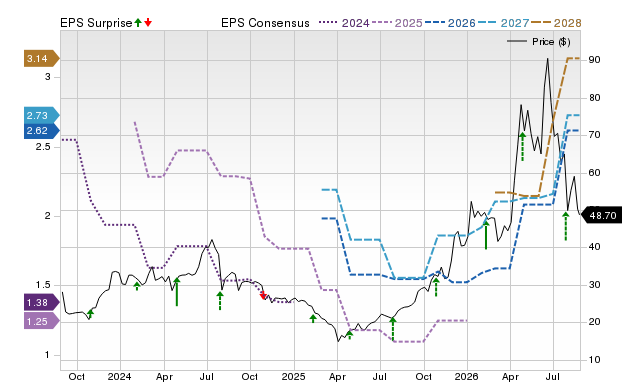640x382 pixels.
Task: Click the dashed green arrow after Jul 2024
Action: 220,301
